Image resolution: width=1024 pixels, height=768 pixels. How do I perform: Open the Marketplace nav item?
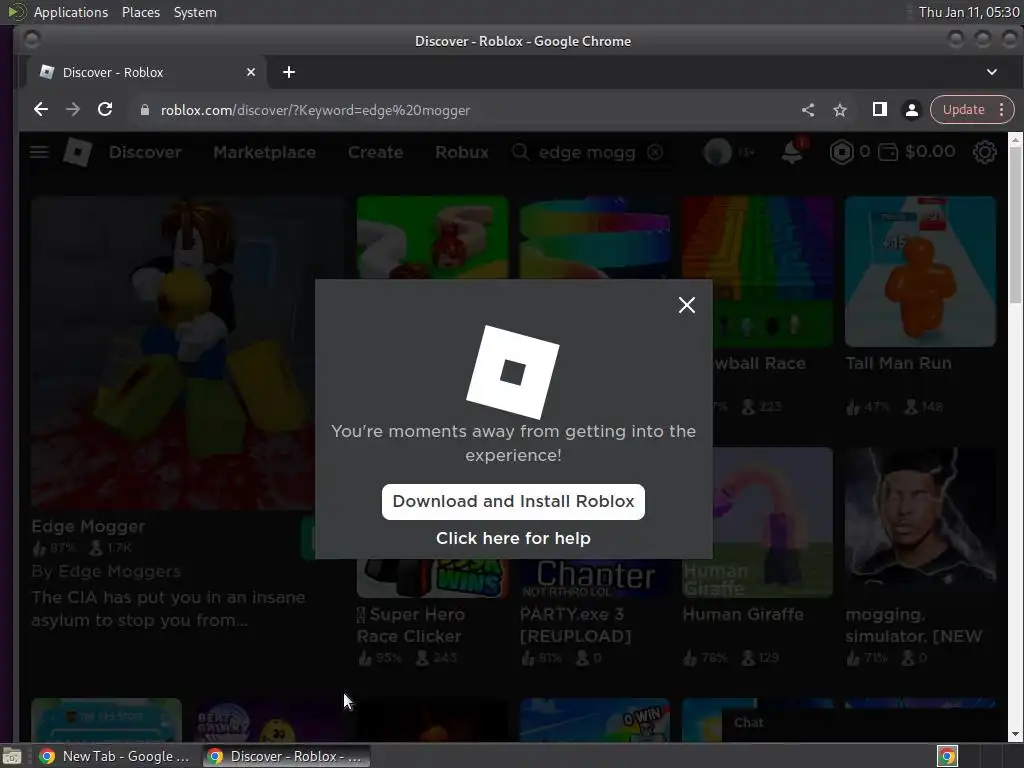pyautogui.click(x=264, y=152)
